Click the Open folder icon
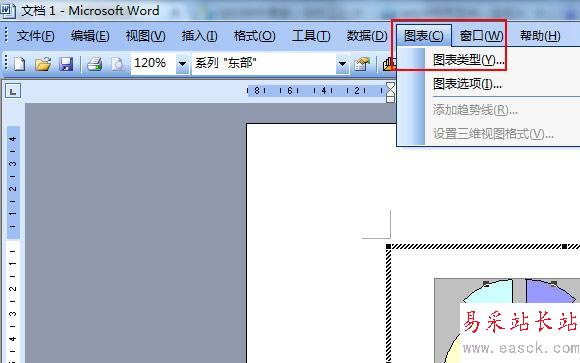Viewport: 580px width, 363px height. pos(43,64)
